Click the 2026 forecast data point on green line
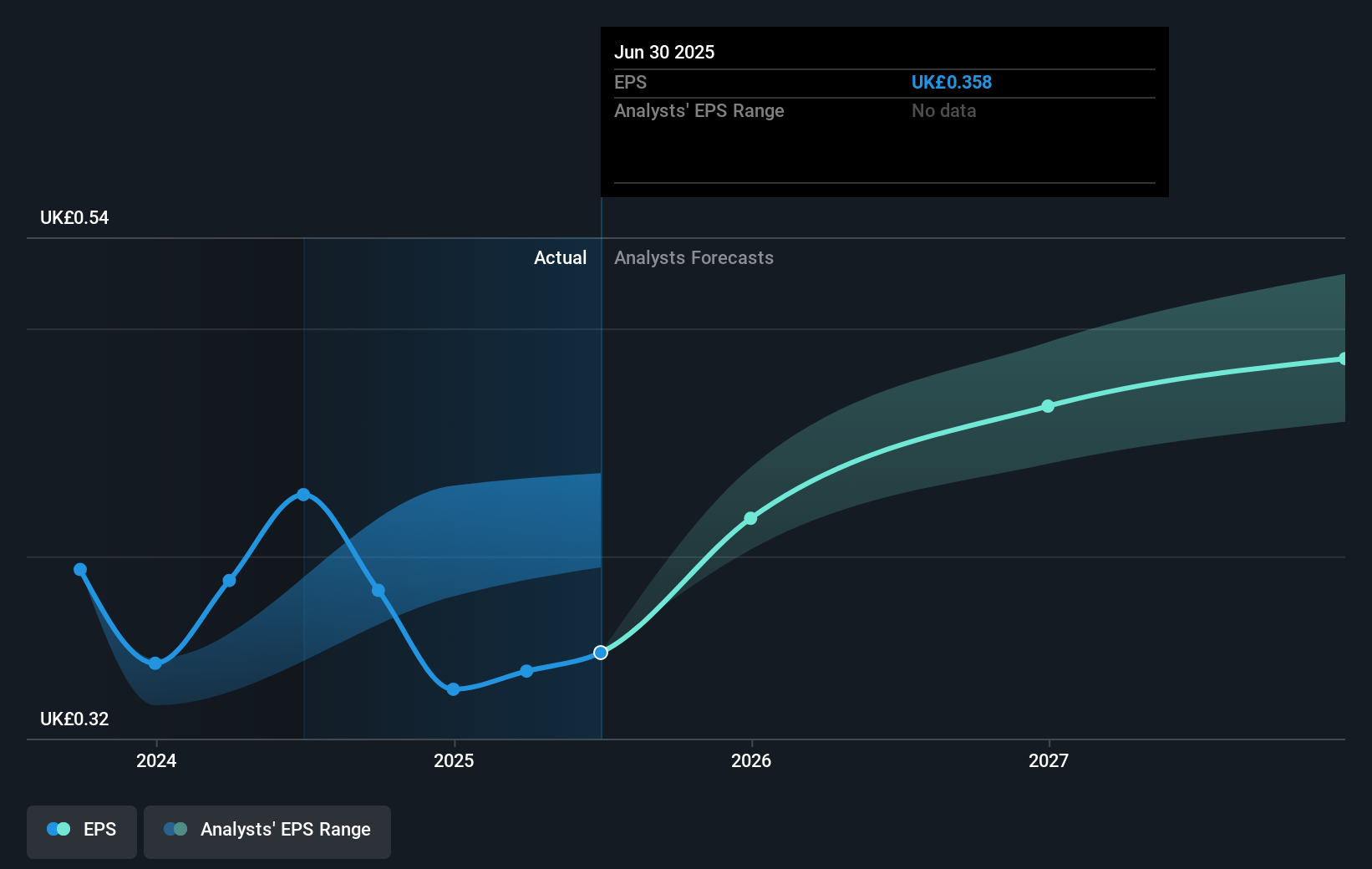1372x869 pixels. click(751, 518)
